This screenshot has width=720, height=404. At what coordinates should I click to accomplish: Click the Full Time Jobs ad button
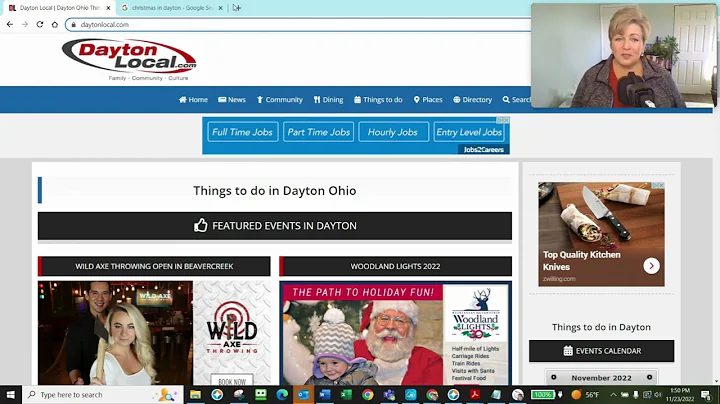[x=242, y=132]
